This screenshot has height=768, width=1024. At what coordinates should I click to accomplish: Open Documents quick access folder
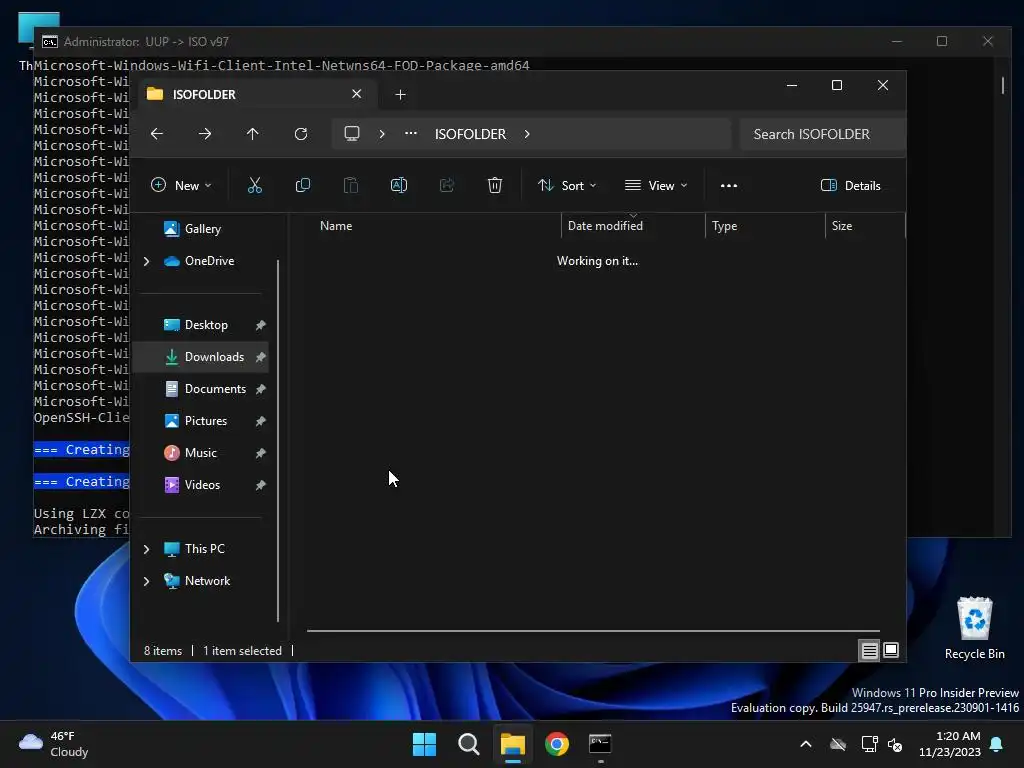(x=215, y=389)
